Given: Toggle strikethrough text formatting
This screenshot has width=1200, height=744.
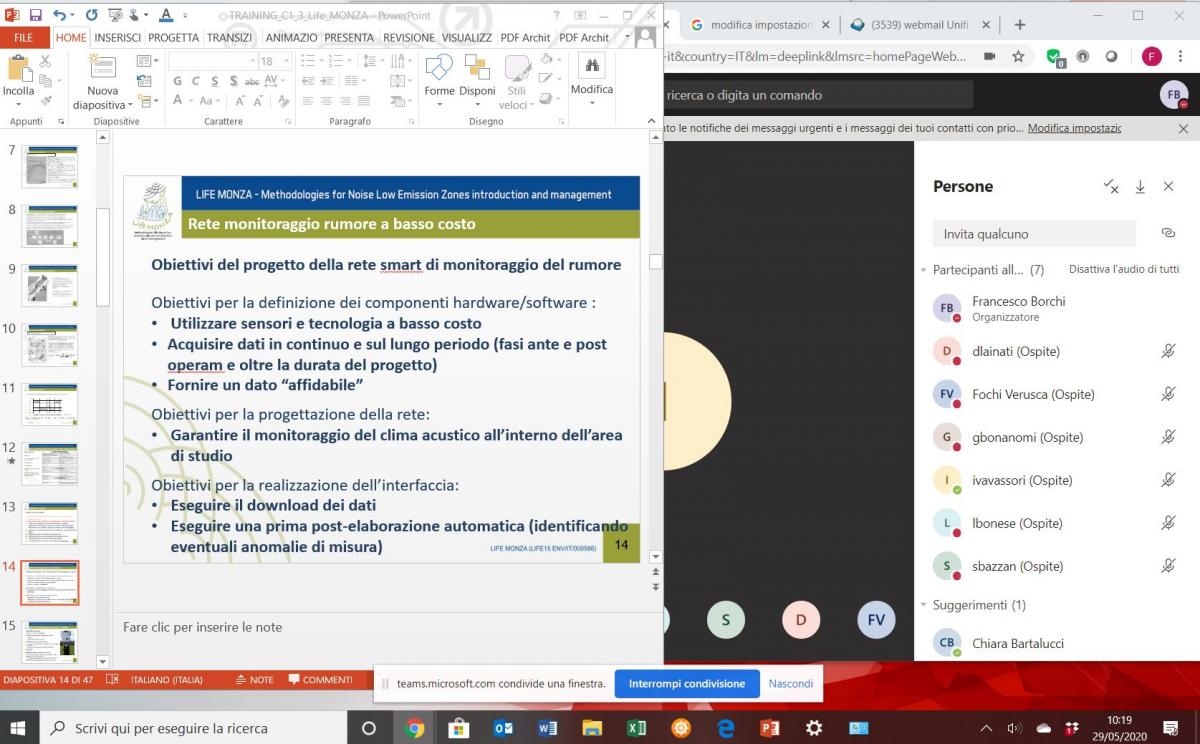Looking at the screenshot, I should pyautogui.click(x=250, y=81).
